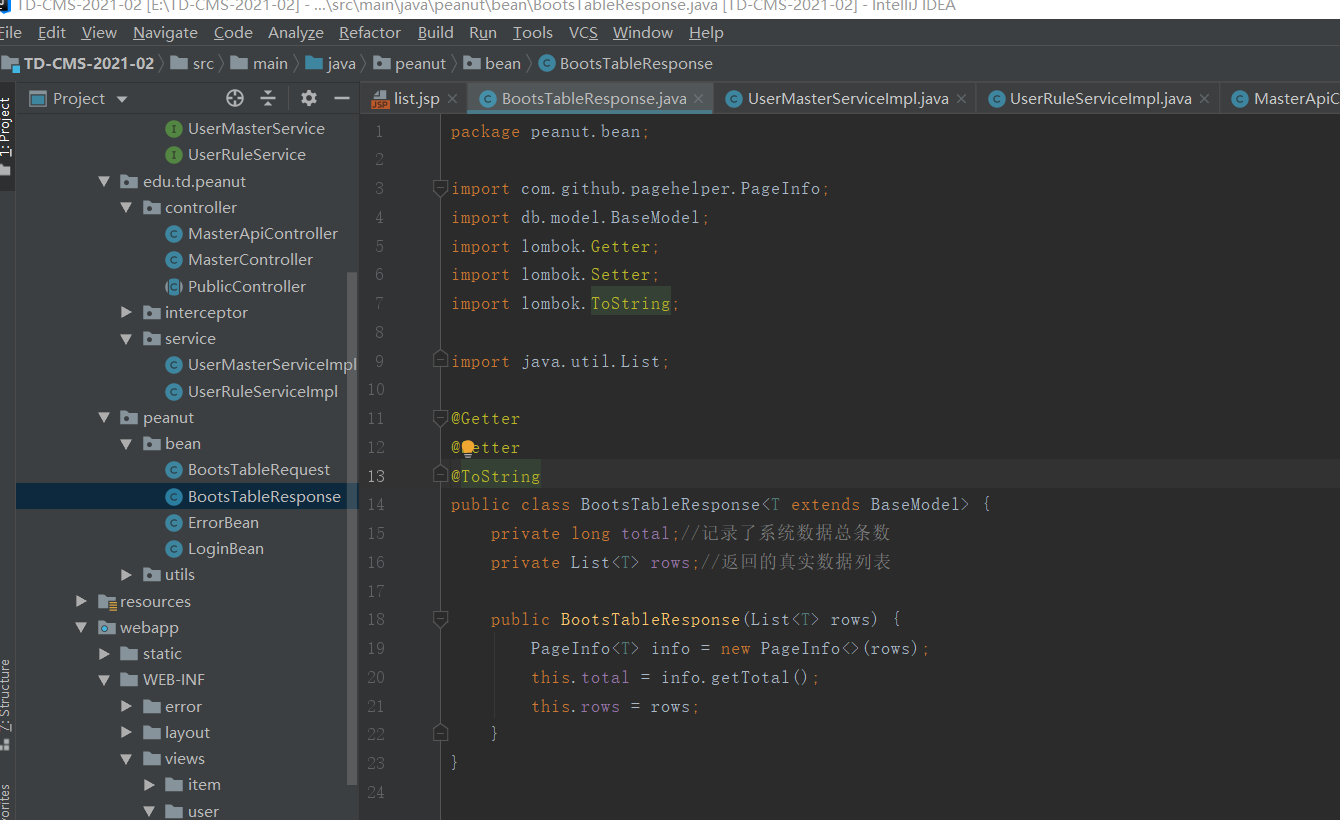1340x820 pixels.
Task: Open the Refactor menu
Action: point(370,32)
